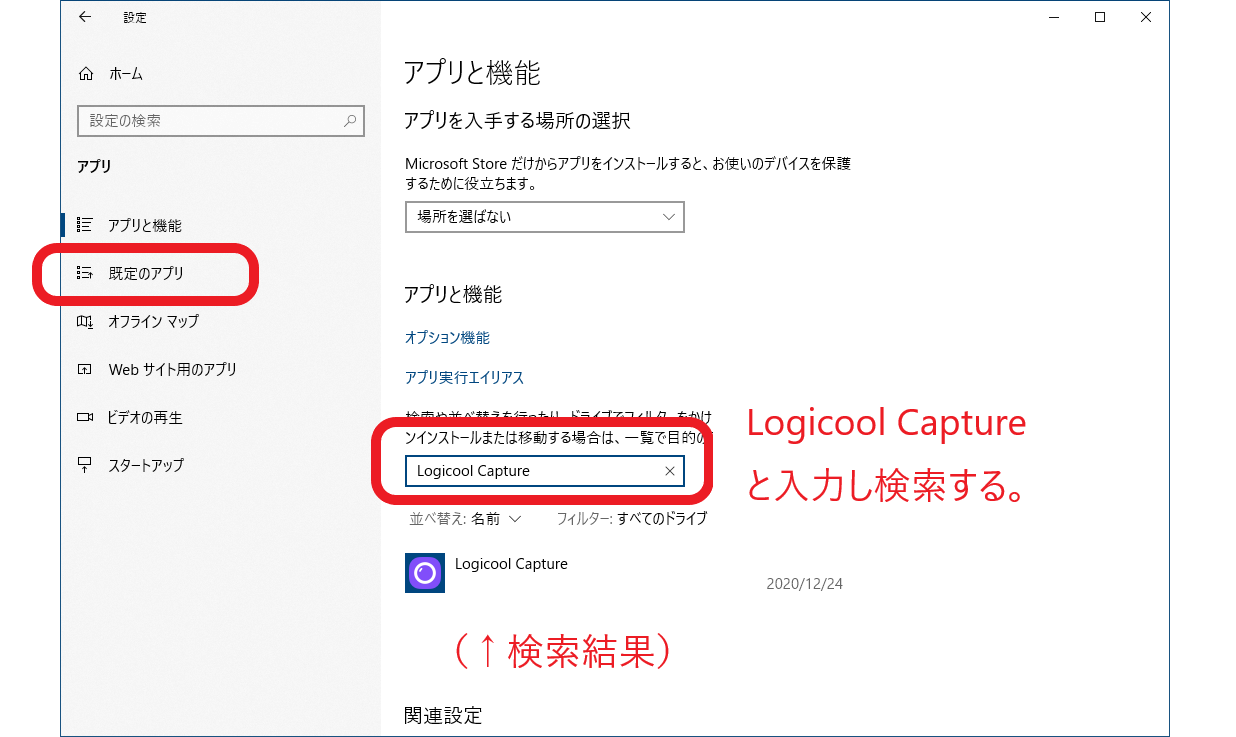The height and width of the screenshot is (737, 1236).
Task: Click the search magnifier in settings search box
Action: pos(350,121)
